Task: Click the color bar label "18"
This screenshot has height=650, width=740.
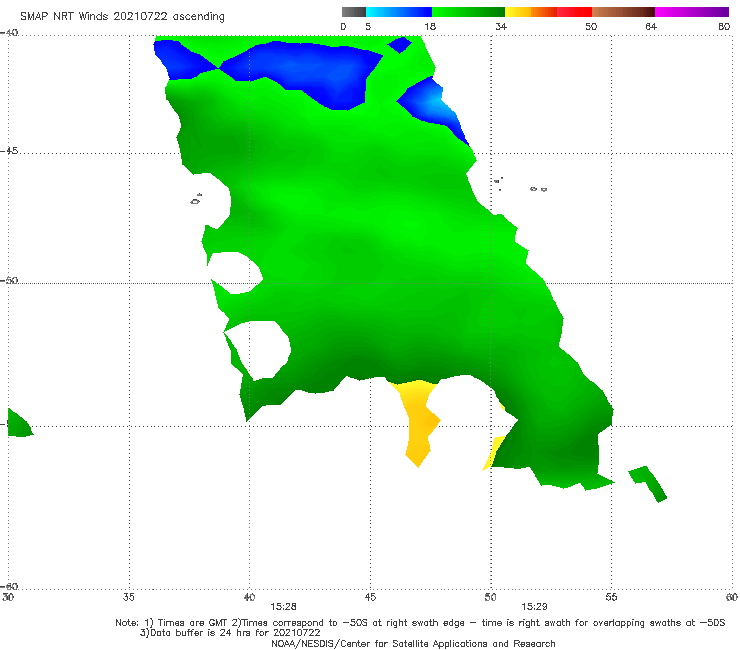Action: tap(430, 27)
